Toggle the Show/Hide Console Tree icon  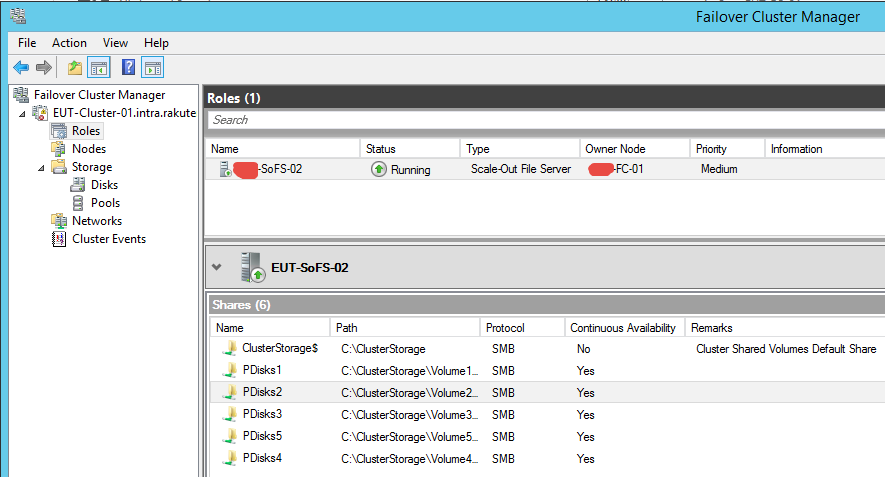click(x=99, y=68)
